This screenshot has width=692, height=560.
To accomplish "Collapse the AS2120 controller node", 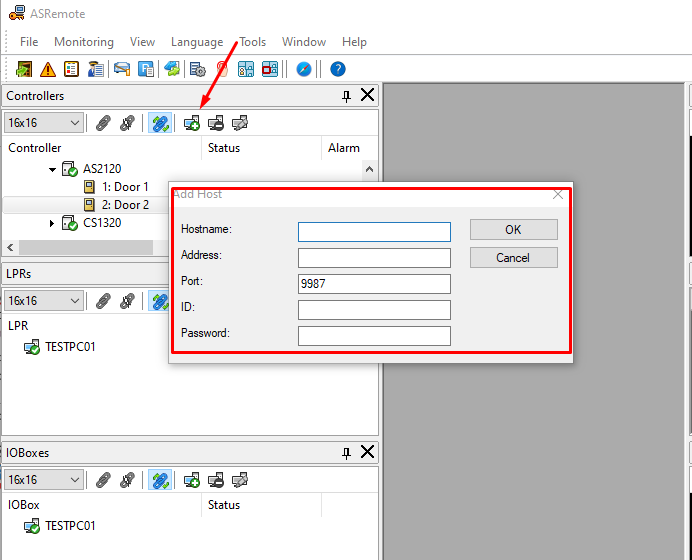I will [53, 169].
